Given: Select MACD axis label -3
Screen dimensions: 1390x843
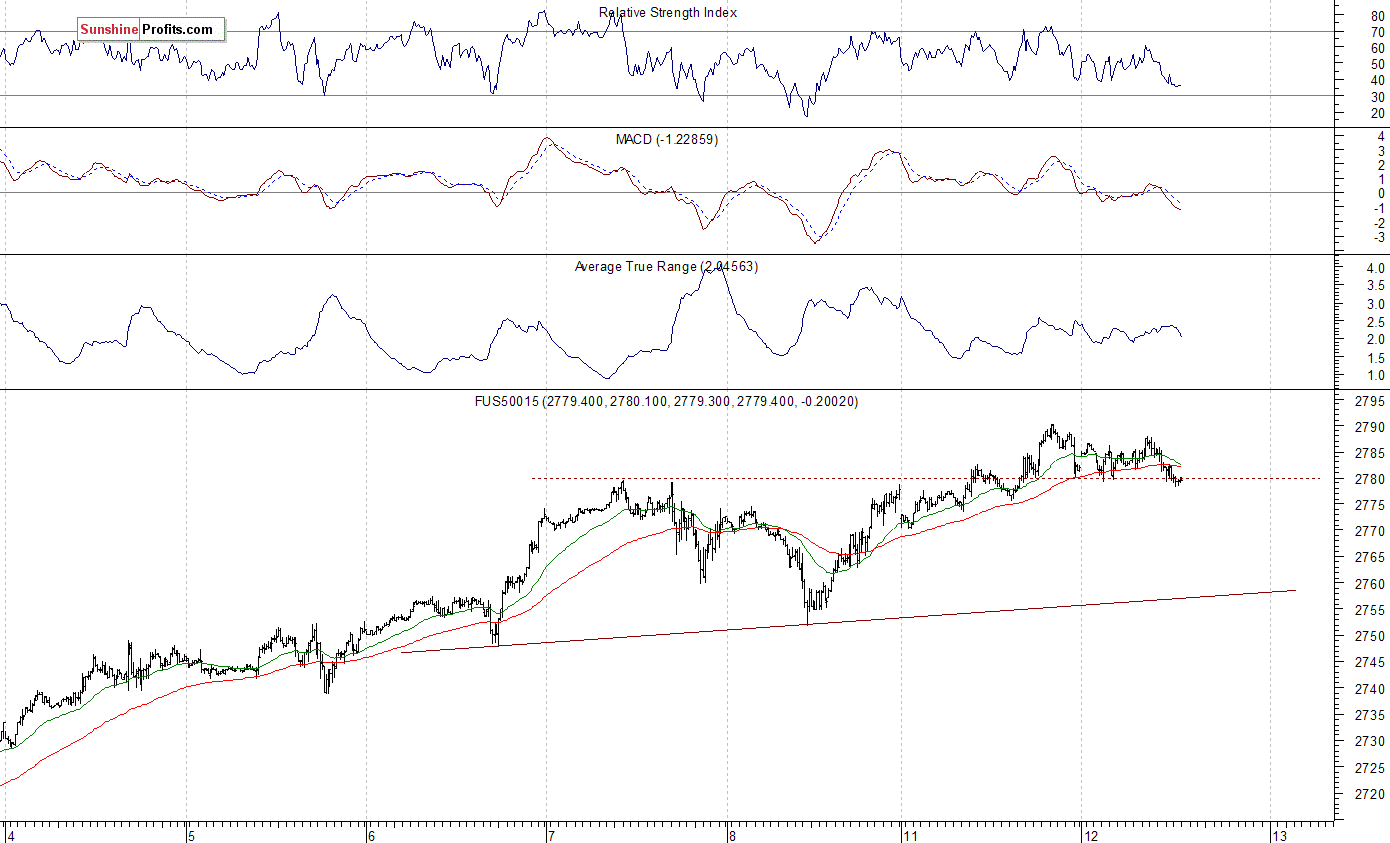Looking at the screenshot, I should click(1379, 238).
